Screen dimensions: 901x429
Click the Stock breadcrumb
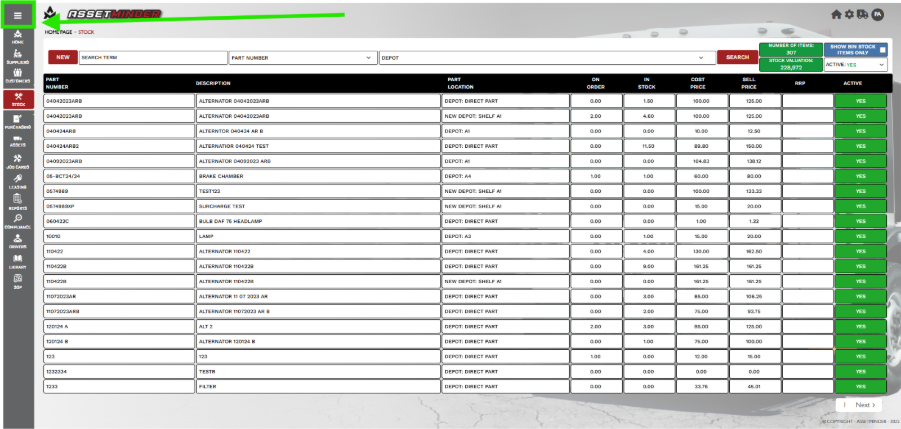pyautogui.click(x=86, y=32)
